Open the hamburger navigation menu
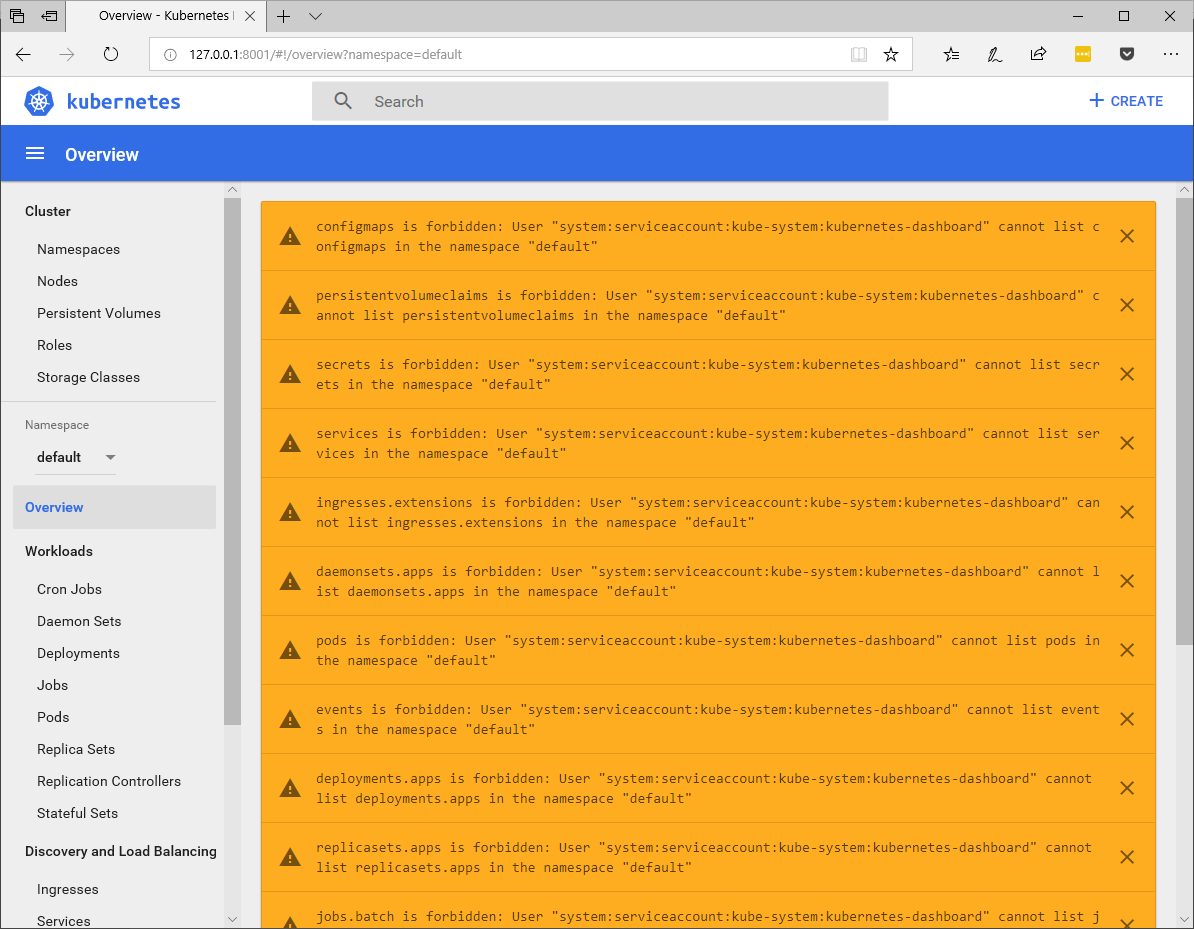The height and width of the screenshot is (929, 1194). coord(35,154)
